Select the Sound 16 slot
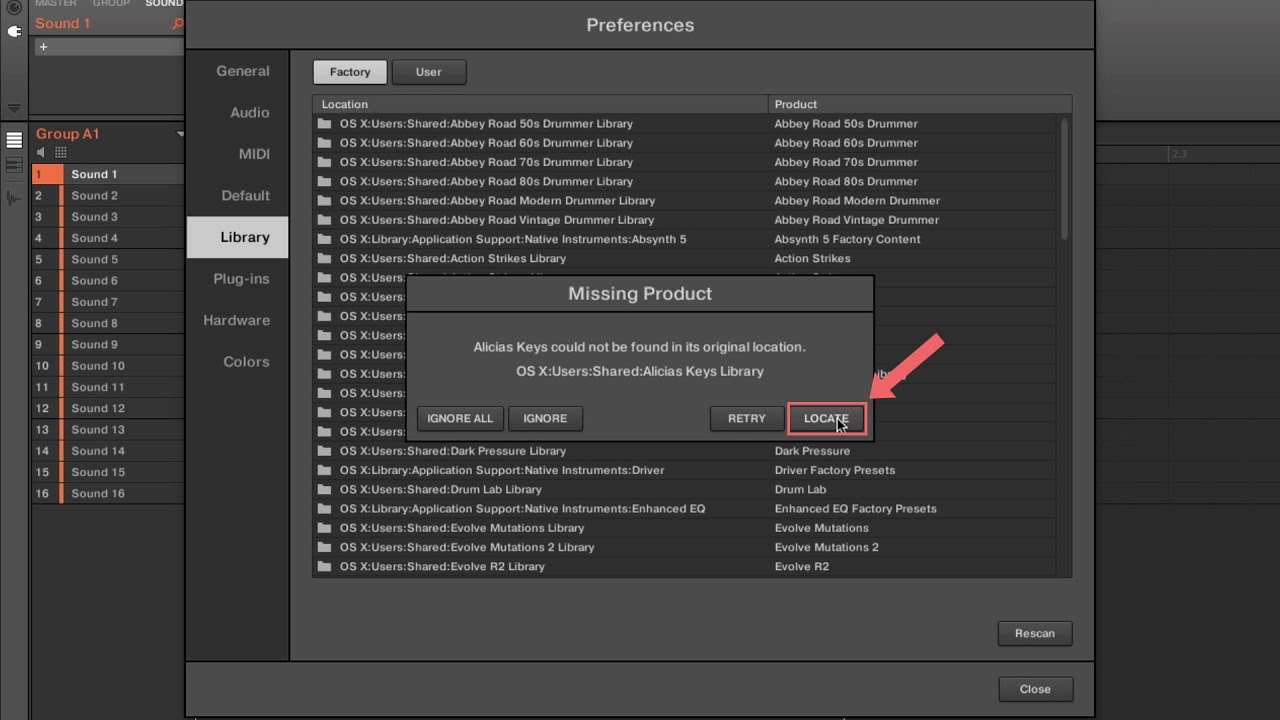The height and width of the screenshot is (720, 1280). coord(108,494)
